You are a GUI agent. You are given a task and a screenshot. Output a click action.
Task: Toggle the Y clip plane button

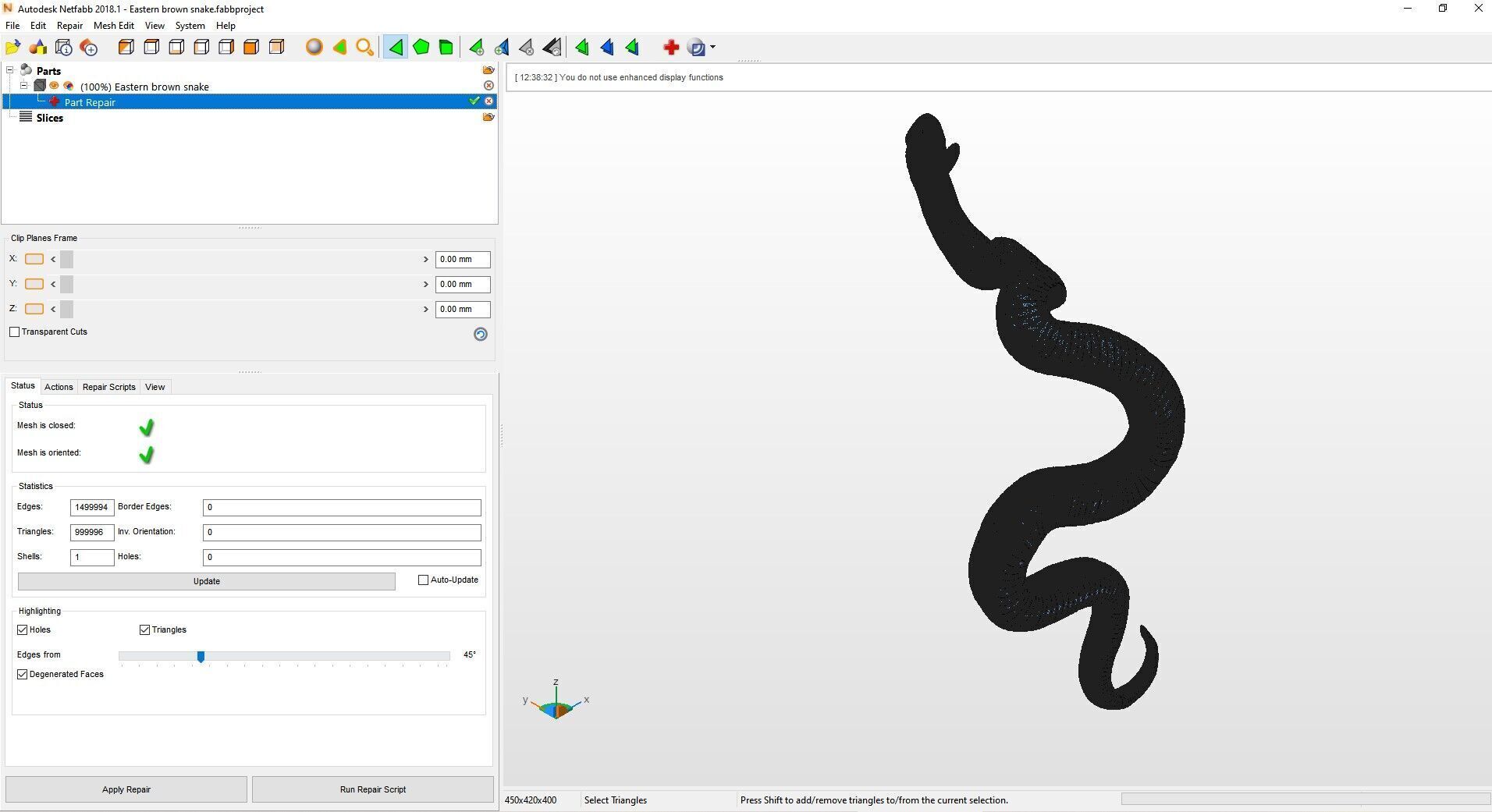tap(34, 284)
